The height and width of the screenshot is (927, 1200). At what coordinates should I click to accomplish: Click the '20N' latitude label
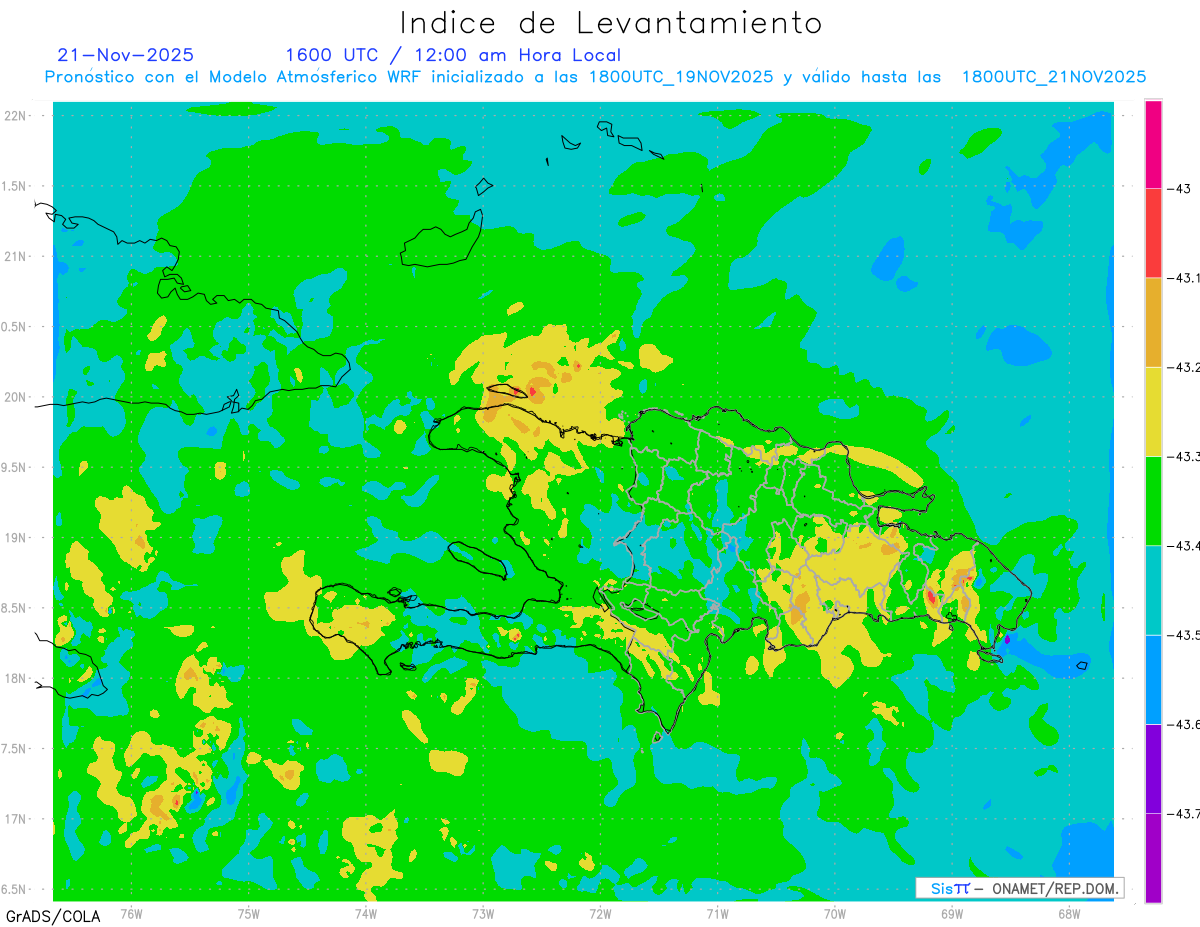click(16, 397)
